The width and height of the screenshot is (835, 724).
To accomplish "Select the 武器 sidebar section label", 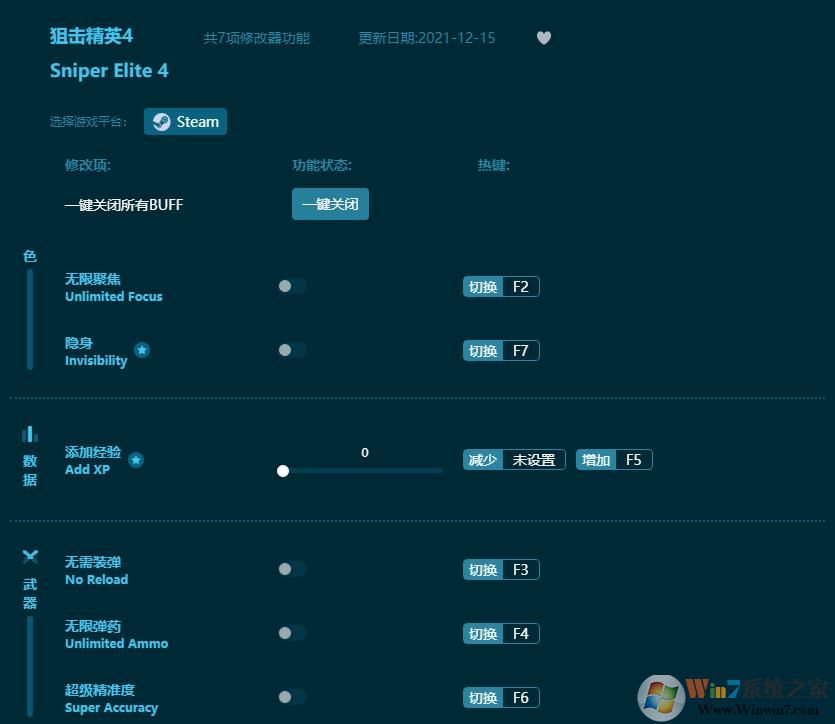I will pyautogui.click(x=30, y=592).
